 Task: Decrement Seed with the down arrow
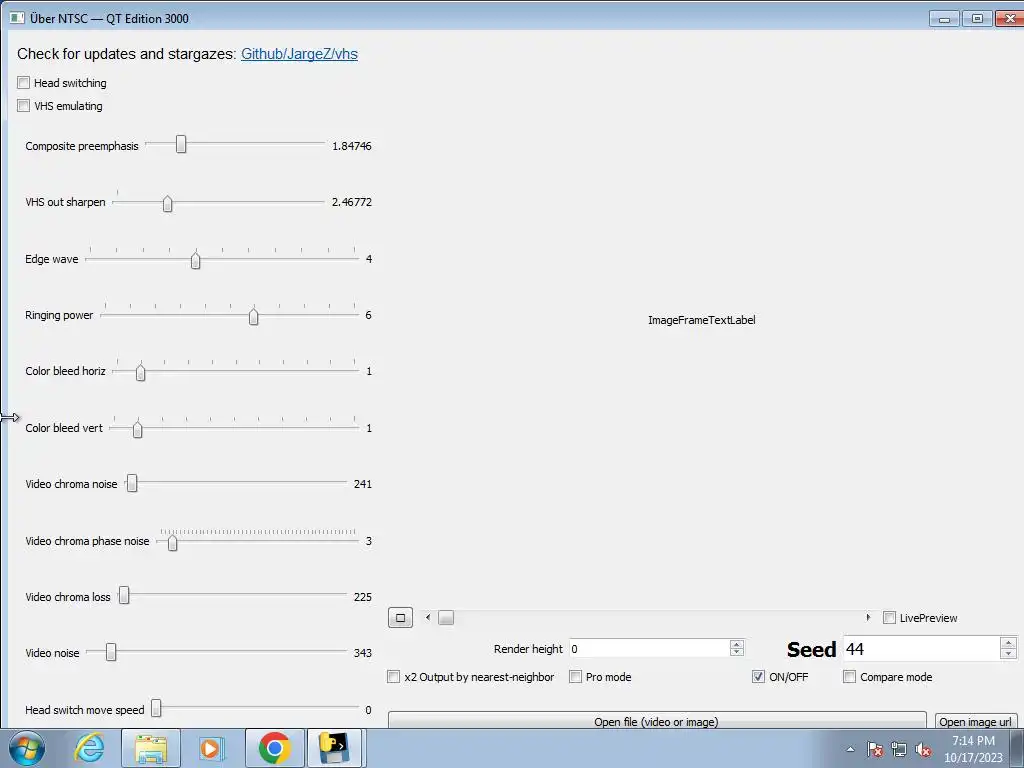tap(1008, 654)
